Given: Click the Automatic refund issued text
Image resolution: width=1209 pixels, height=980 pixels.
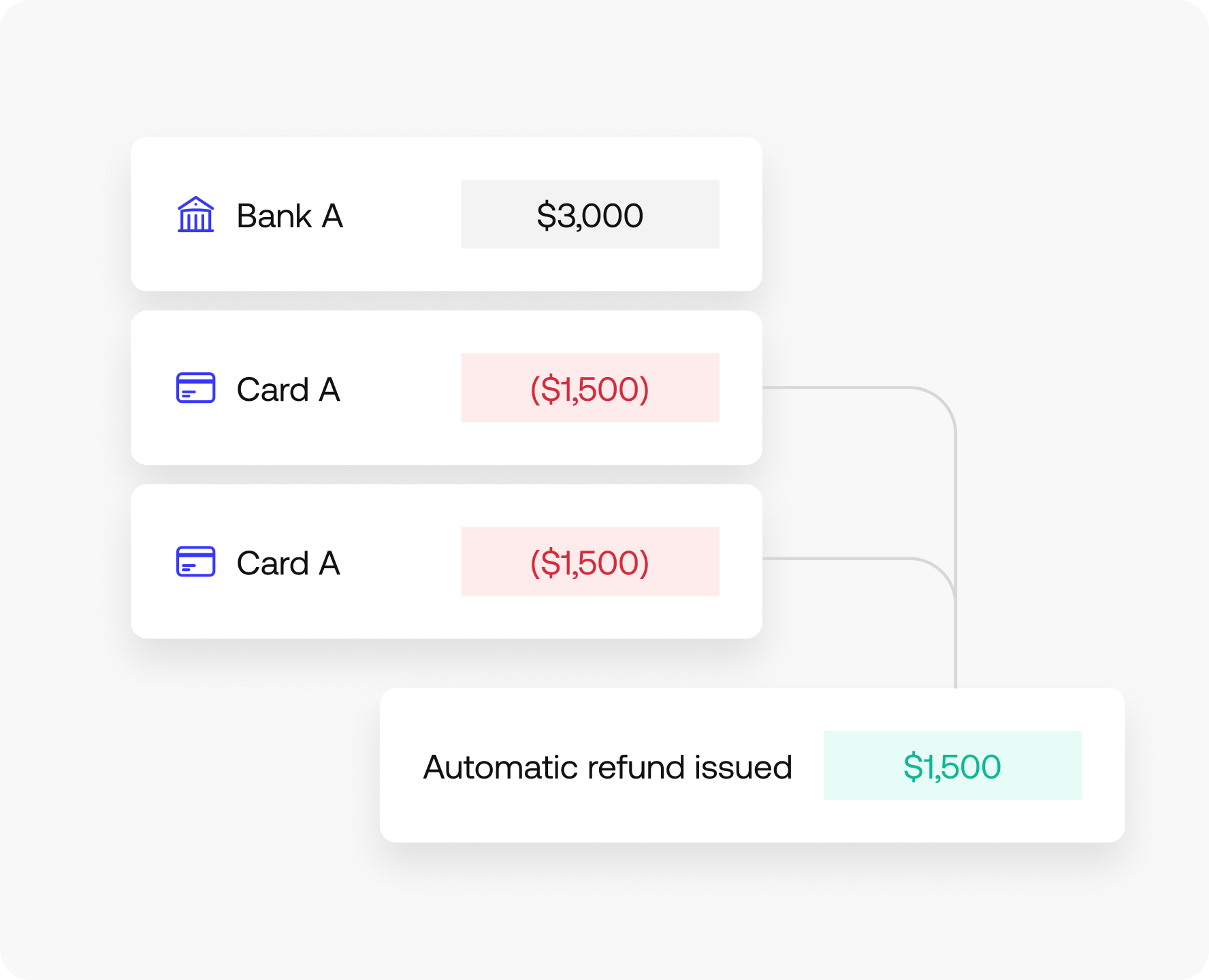Looking at the screenshot, I should pyautogui.click(x=607, y=767).
